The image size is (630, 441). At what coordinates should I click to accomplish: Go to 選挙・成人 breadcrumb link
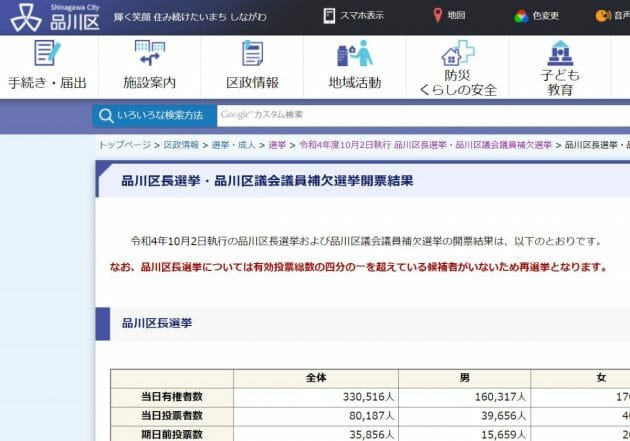[233, 145]
